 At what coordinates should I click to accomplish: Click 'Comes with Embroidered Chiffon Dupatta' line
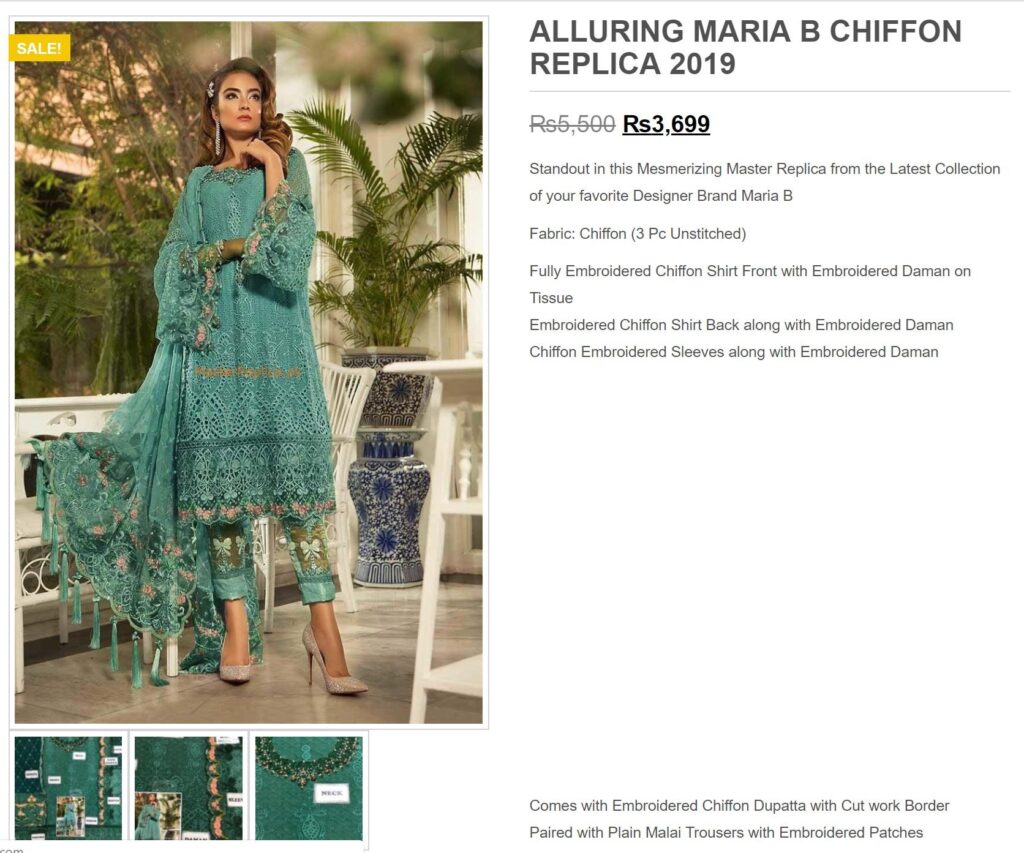pyautogui.click(x=739, y=805)
